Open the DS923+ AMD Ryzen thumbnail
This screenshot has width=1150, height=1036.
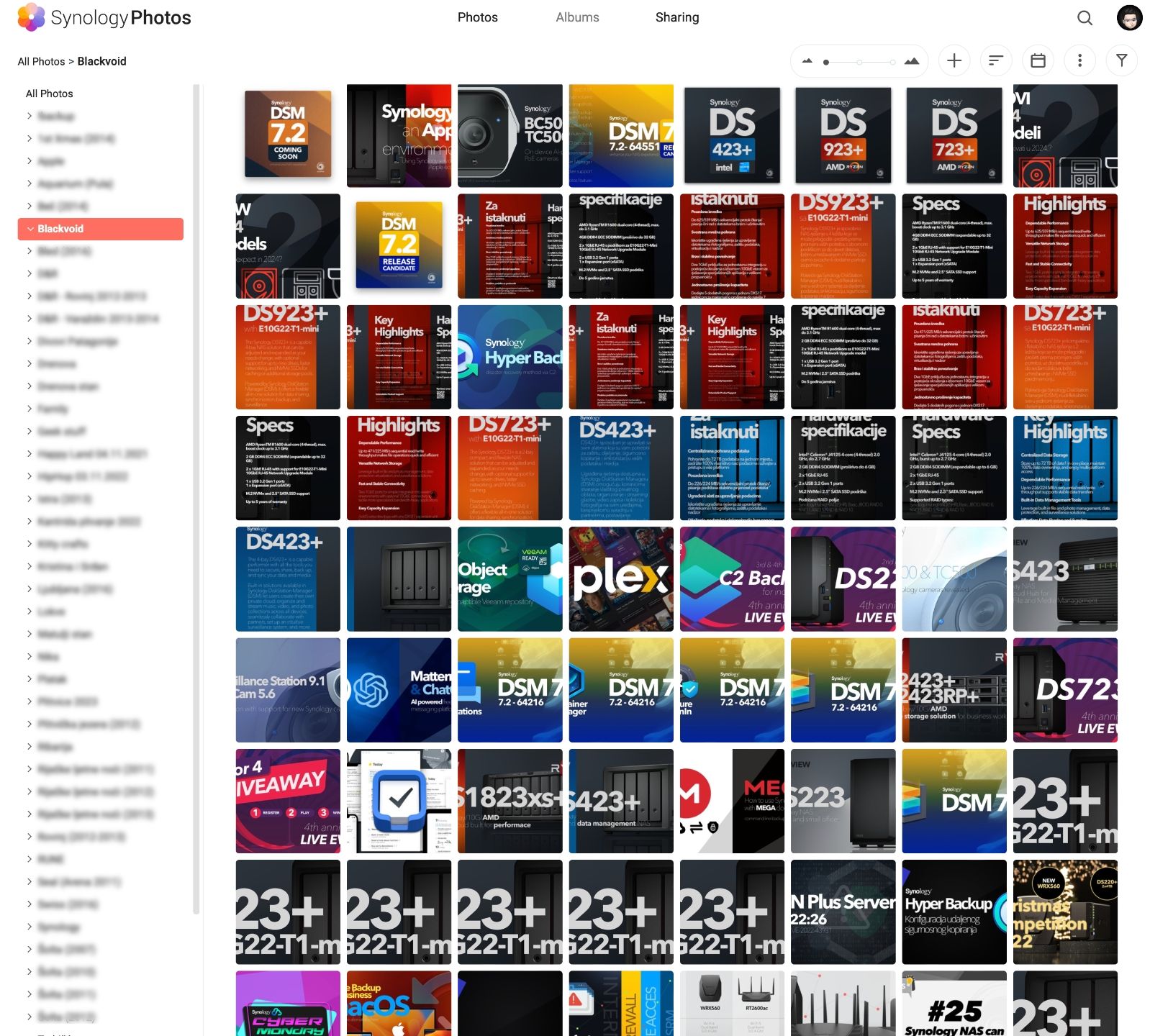coord(843,136)
